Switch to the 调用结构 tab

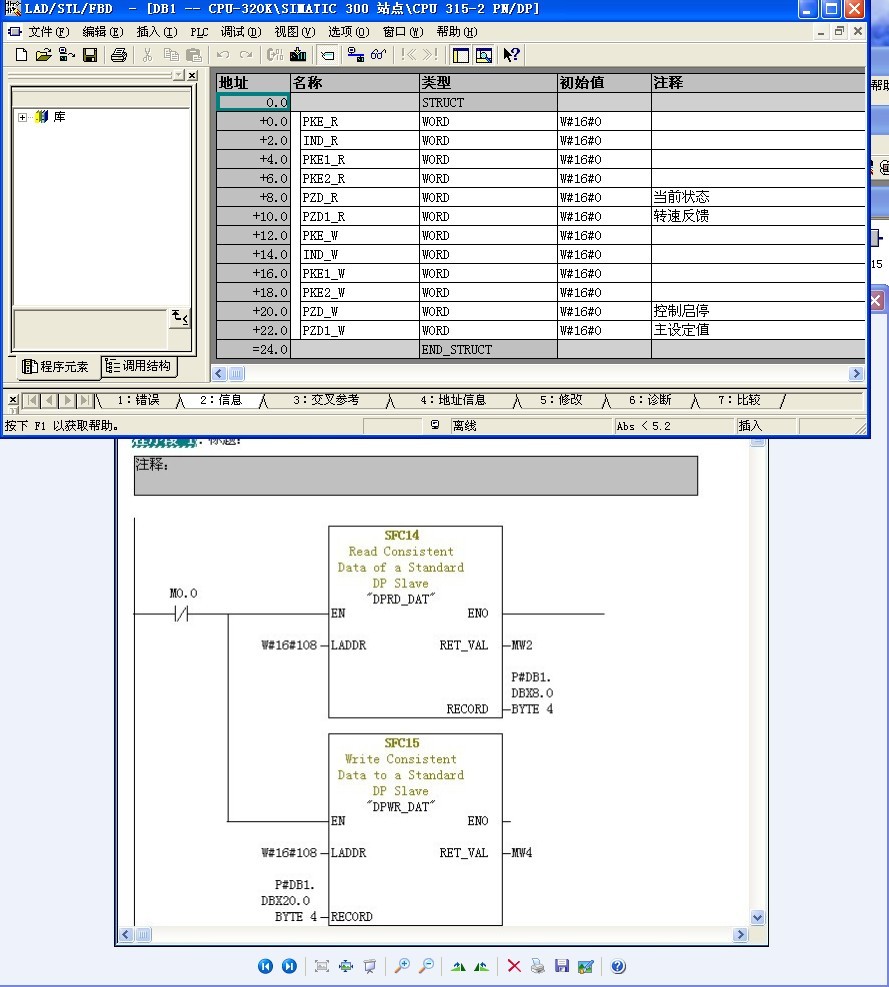[139, 366]
